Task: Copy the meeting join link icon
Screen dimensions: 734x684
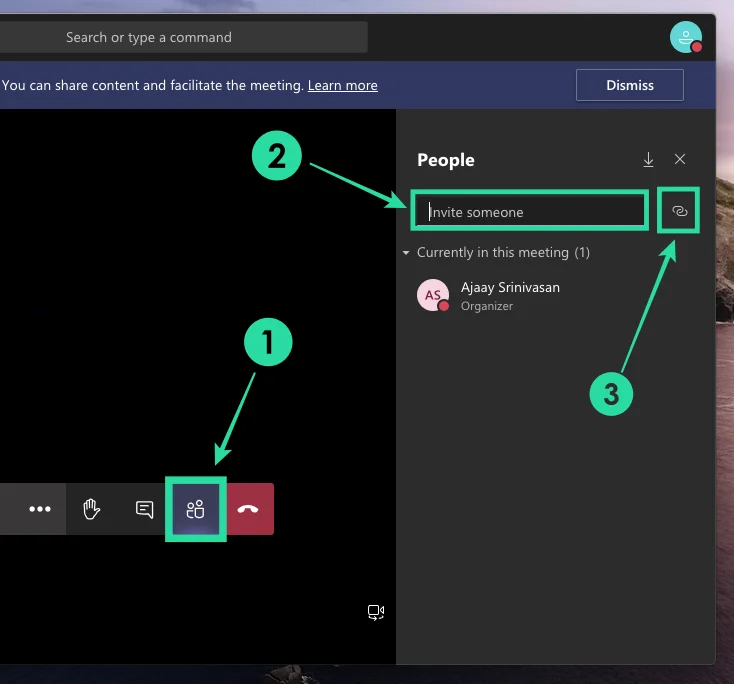Action: (x=679, y=211)
